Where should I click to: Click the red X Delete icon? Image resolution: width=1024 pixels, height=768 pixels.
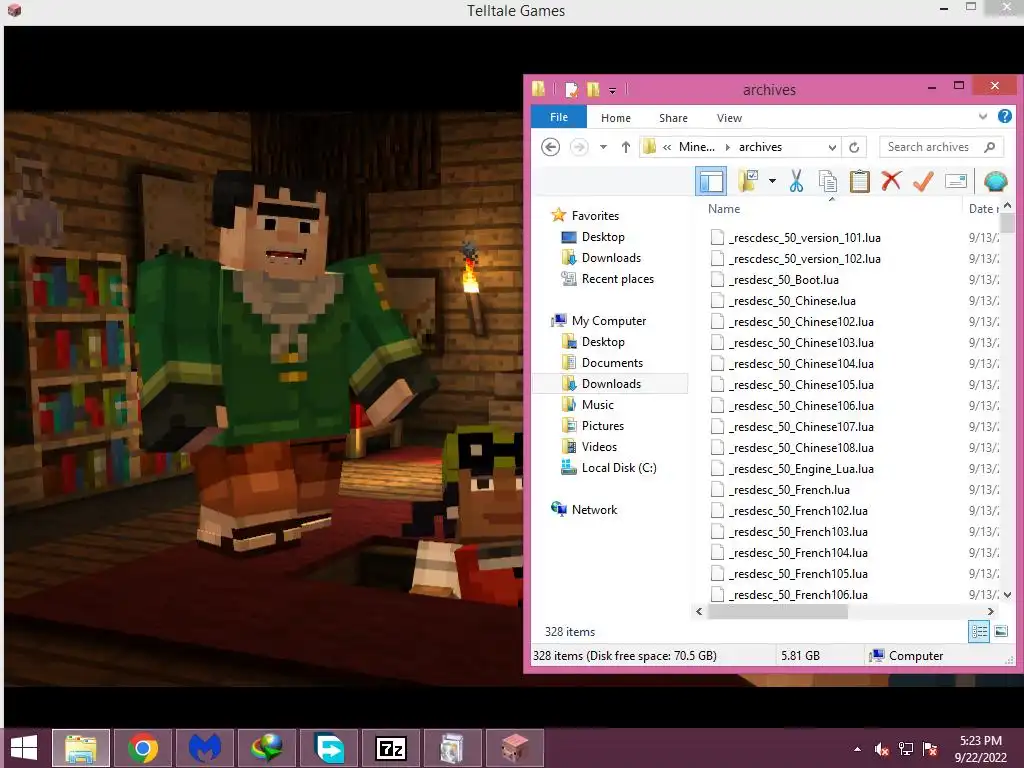pyautogui.click(x=891, y=181)
